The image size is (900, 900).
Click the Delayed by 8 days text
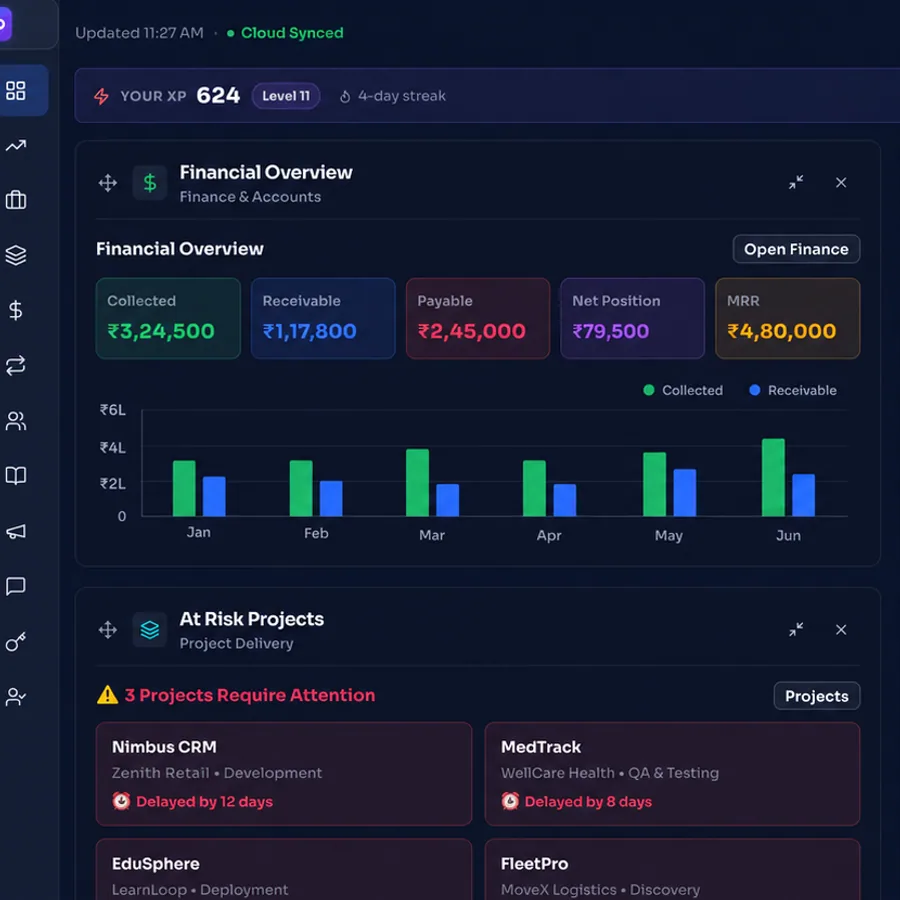tap(588, 801)
